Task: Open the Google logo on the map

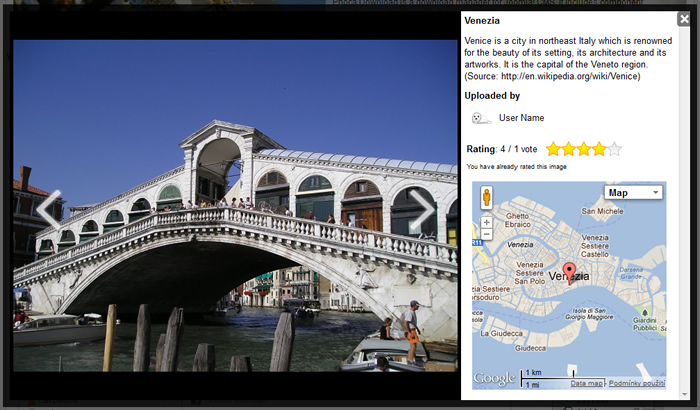Action: (494, 379)
